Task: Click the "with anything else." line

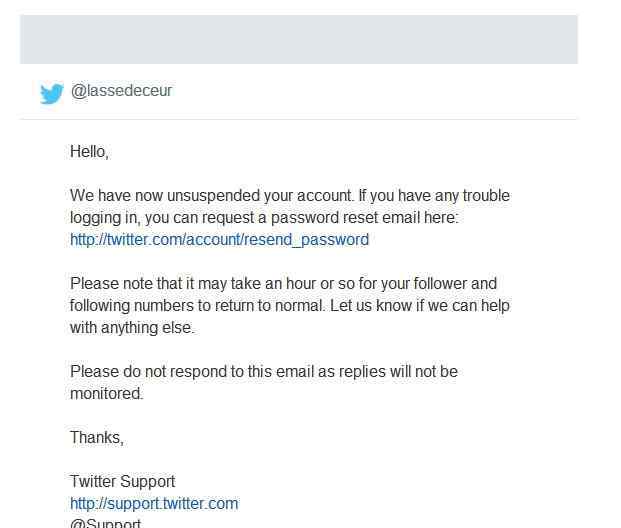Action: [x=132, y=328]
